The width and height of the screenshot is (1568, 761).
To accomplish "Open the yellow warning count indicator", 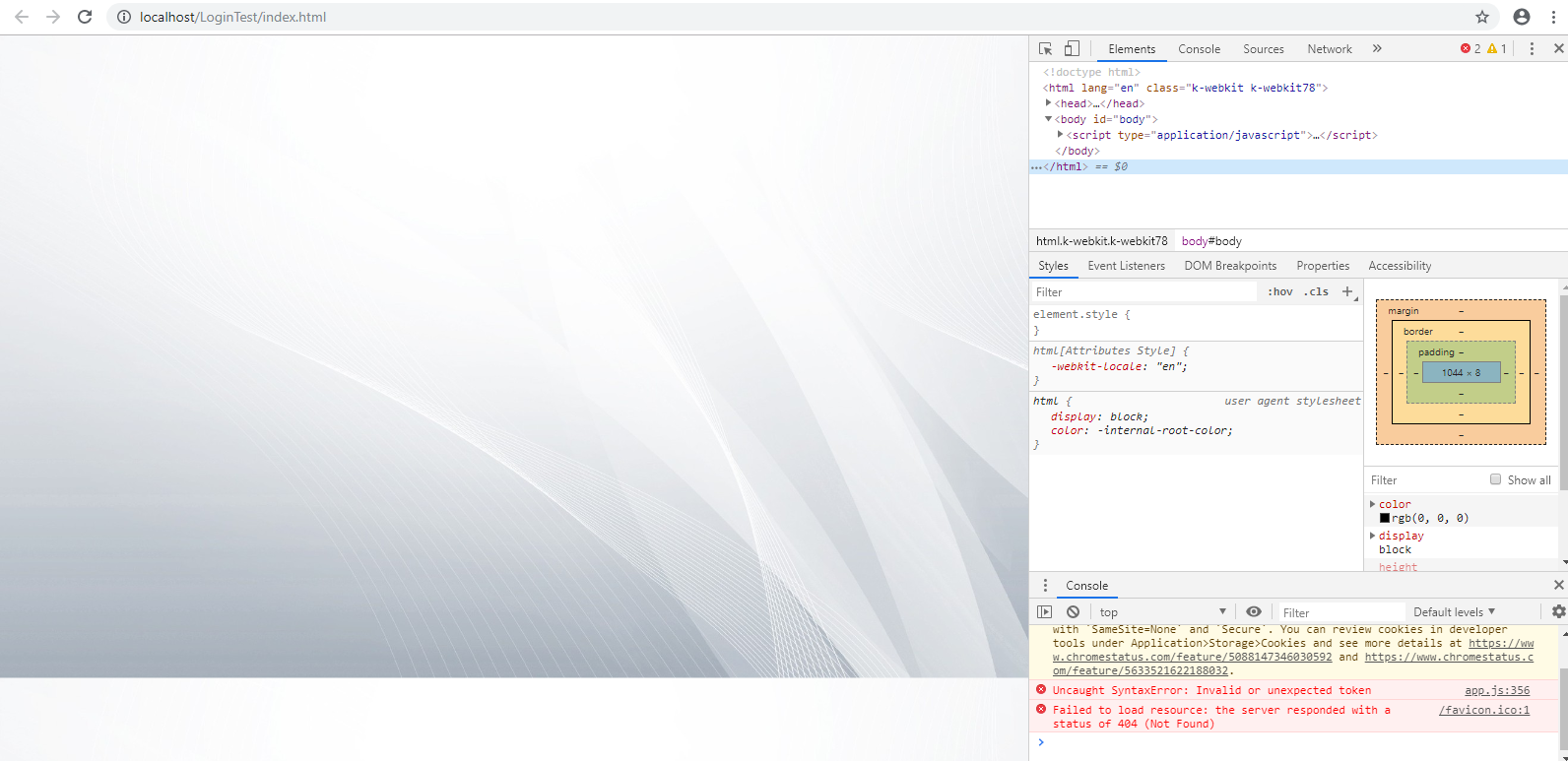I will pos(1497,48).
